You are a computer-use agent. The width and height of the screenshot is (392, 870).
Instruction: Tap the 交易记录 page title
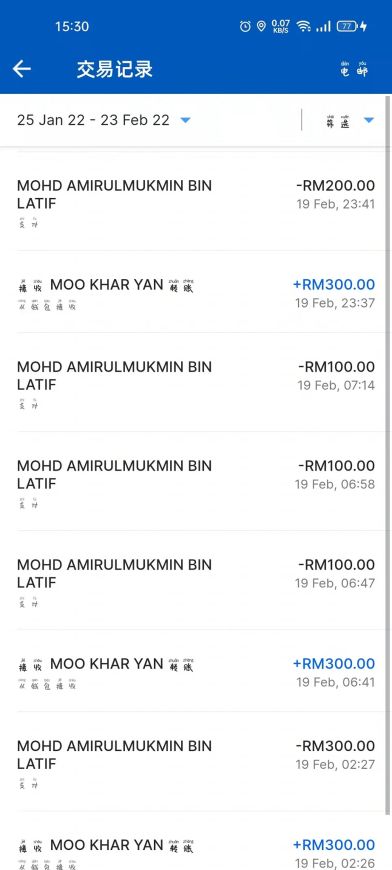click(x=114, y=69)
